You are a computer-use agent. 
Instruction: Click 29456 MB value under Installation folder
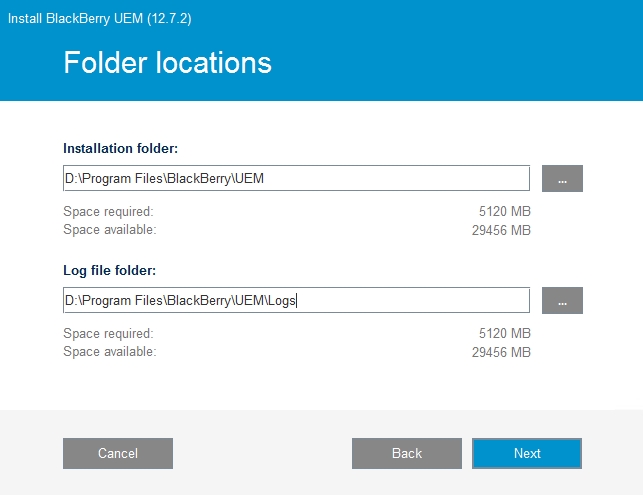point(501,230)
